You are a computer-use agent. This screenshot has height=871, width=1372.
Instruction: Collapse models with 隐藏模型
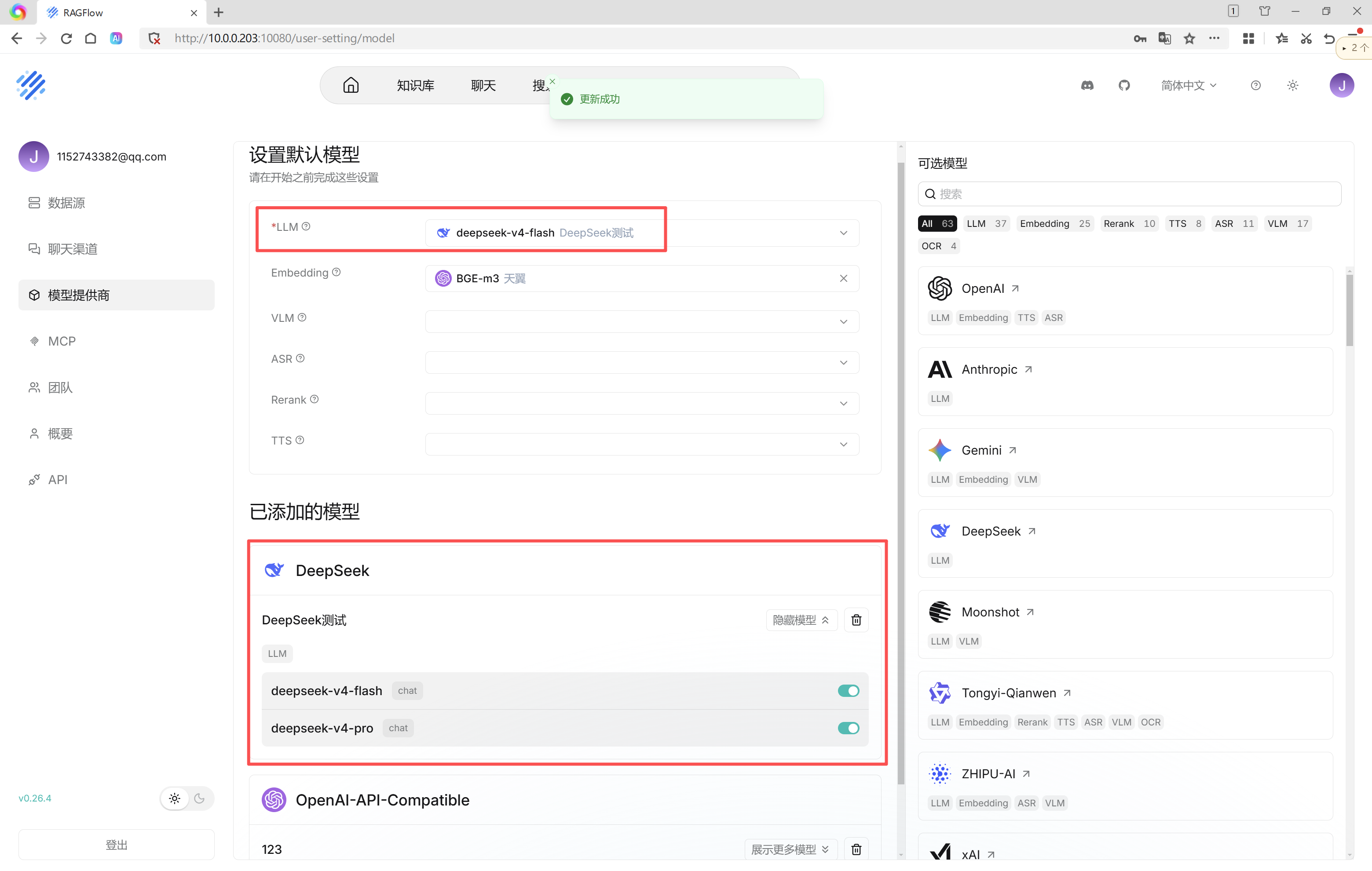click(x=801, y=620)
